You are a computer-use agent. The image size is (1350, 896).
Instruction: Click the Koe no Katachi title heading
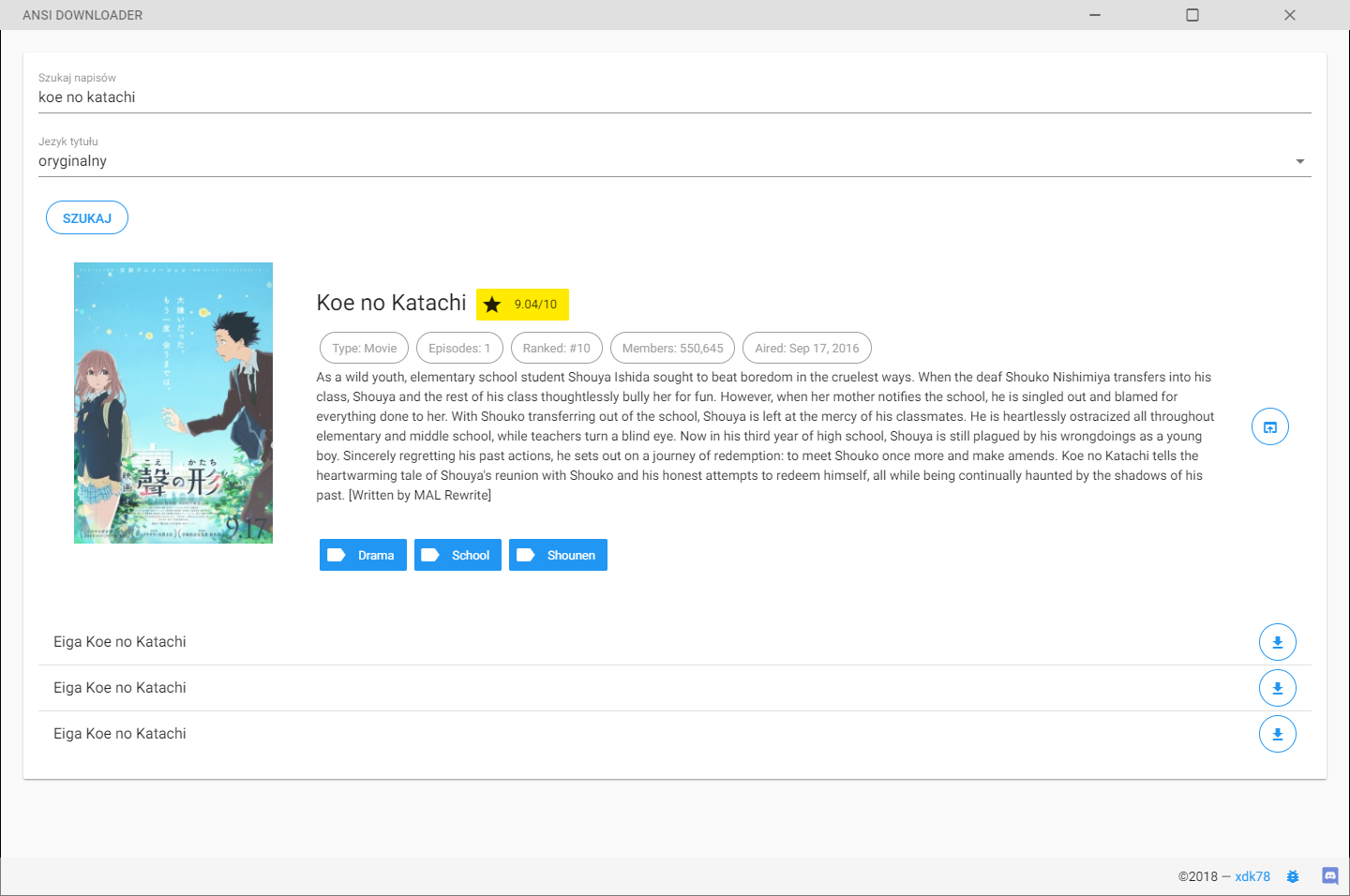pos(391,303)
